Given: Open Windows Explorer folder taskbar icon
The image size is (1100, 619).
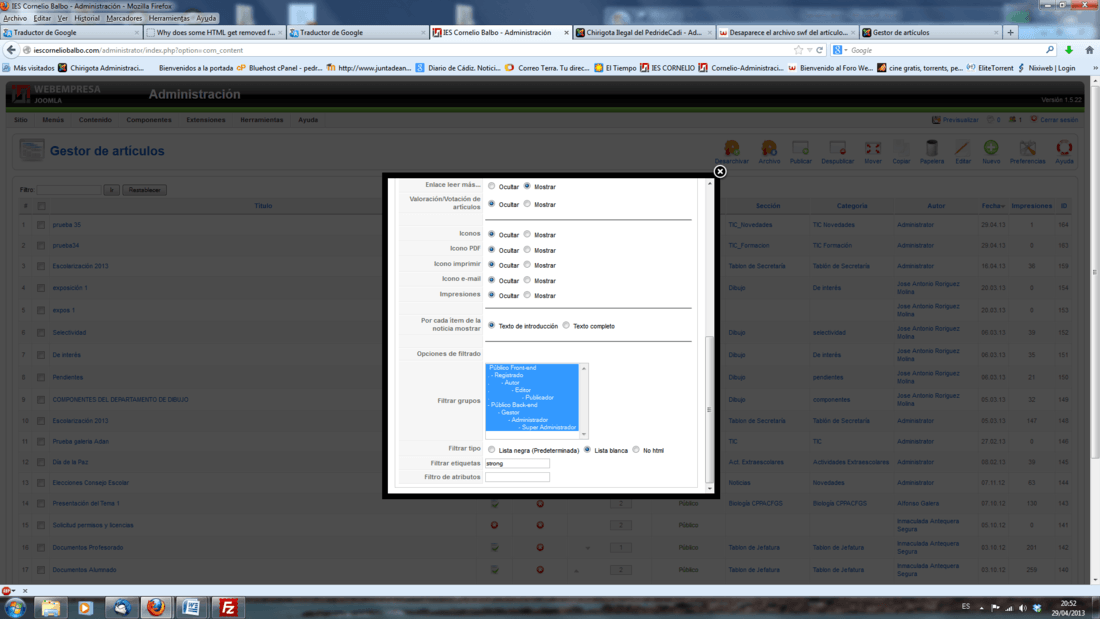Looking at the screenshot, I should click(x=50, y=608).
